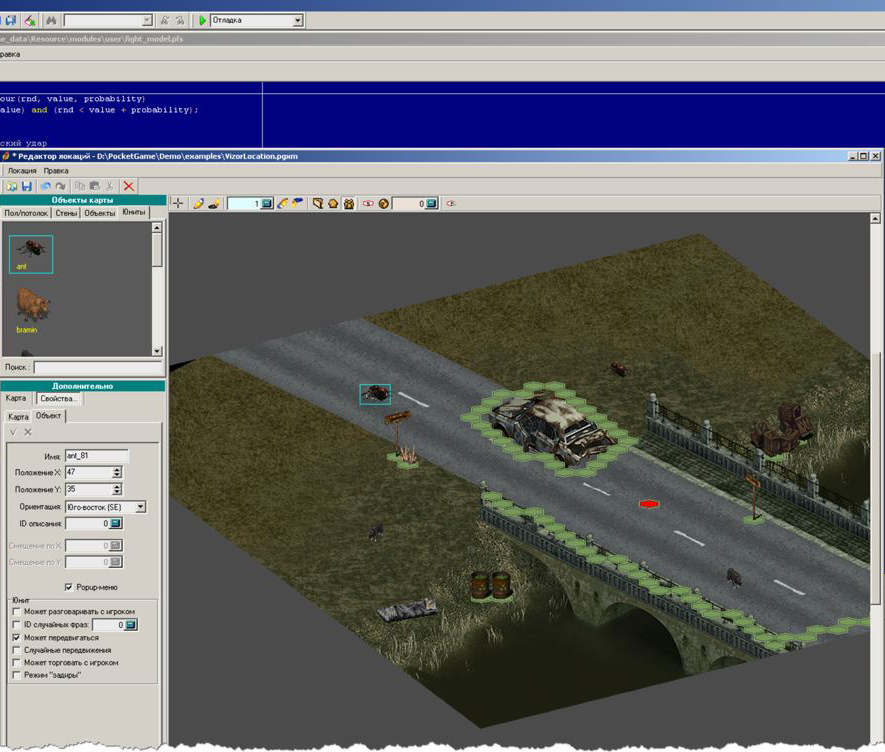Click the undo arrow in the editor toolbar
Screen dimensions: 885x752
point(45,186)
